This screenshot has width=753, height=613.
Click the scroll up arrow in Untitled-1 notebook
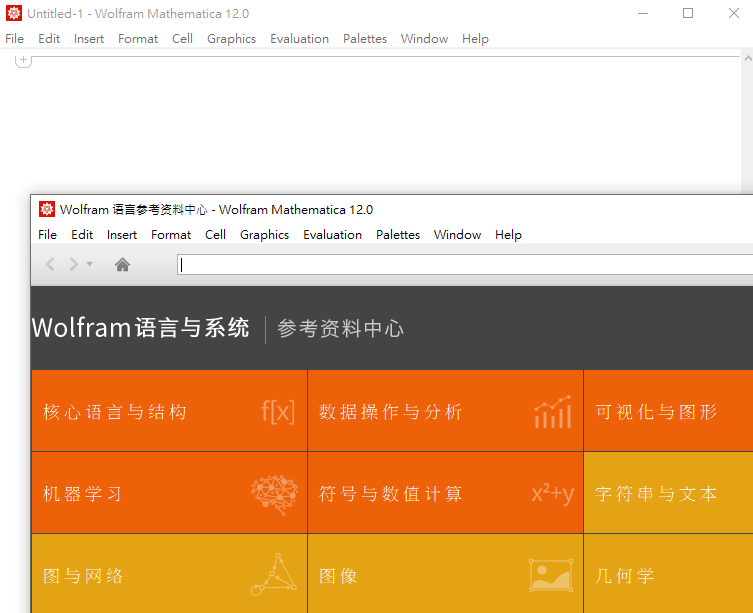pyautogui.click(x=748, y=59)
